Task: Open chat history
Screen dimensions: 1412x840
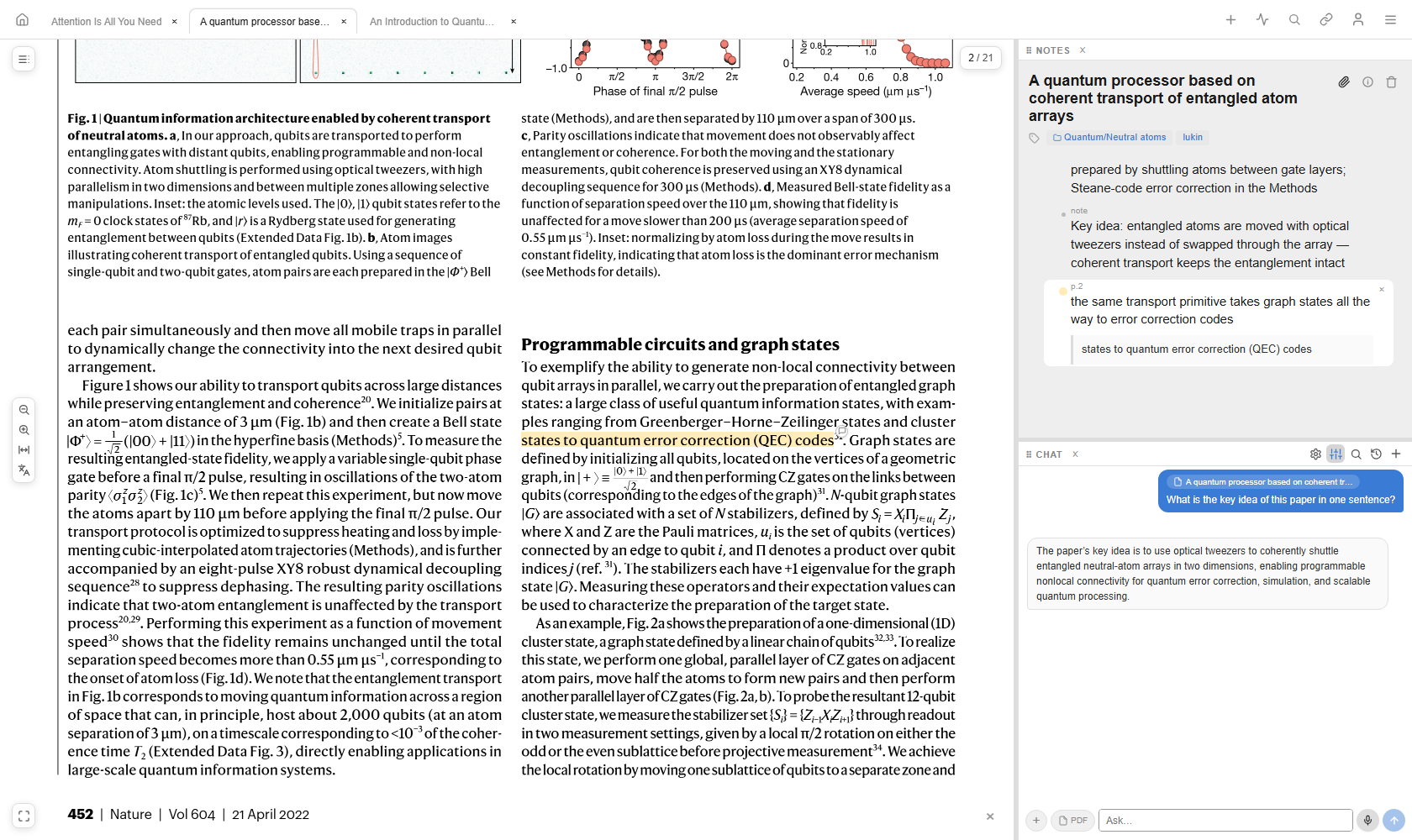Action: point(1376,454)
